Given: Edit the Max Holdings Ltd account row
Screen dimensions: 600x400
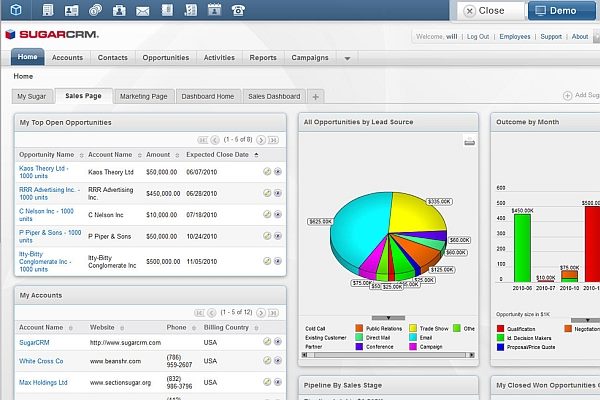Looking at the screenshot, I should (267, 382).
